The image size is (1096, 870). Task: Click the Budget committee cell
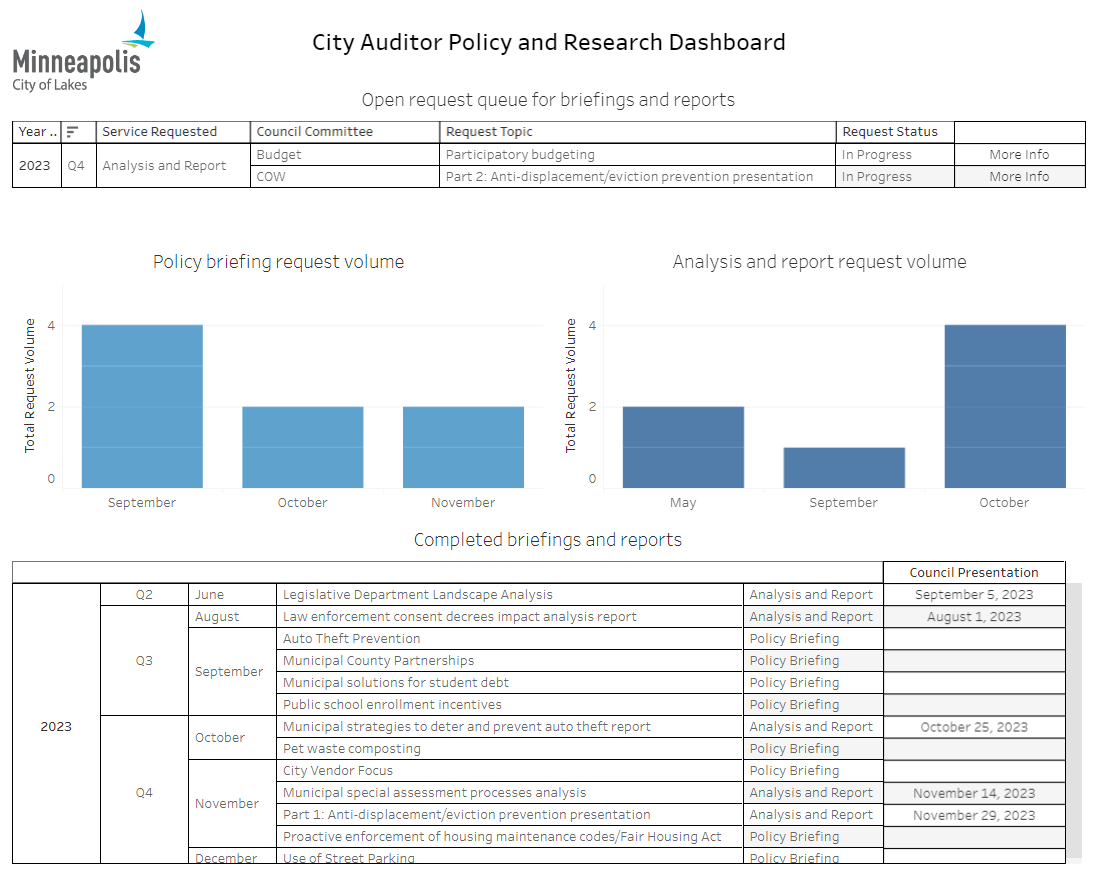pos(345,154)
